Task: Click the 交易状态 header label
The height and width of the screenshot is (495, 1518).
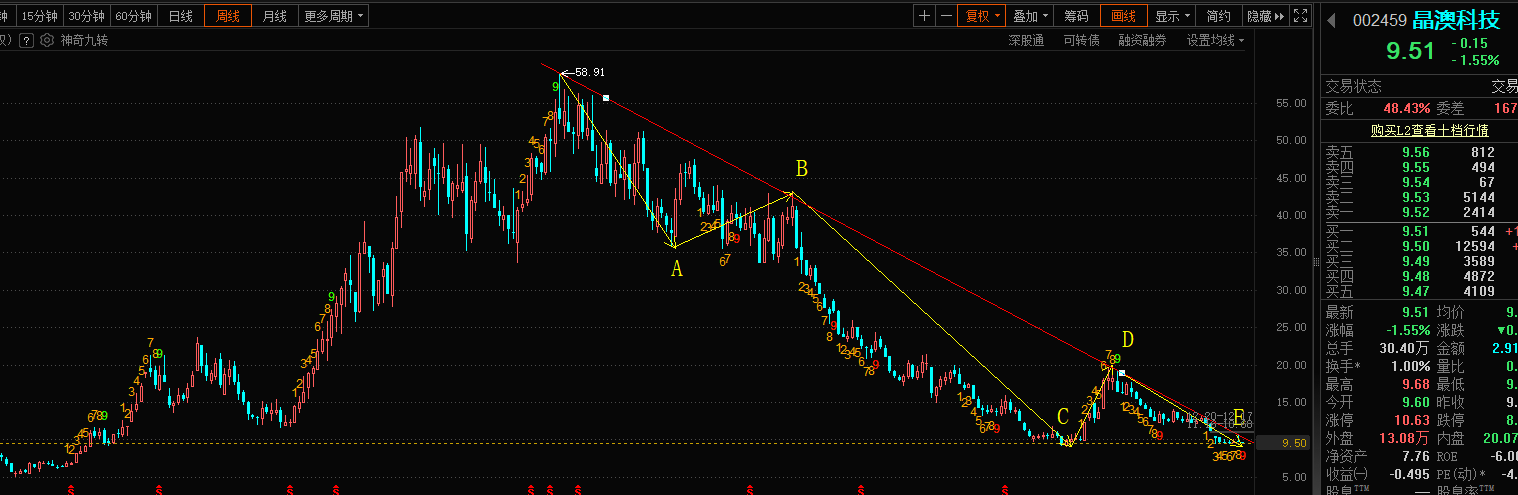Action: [x=1353, y=87]
